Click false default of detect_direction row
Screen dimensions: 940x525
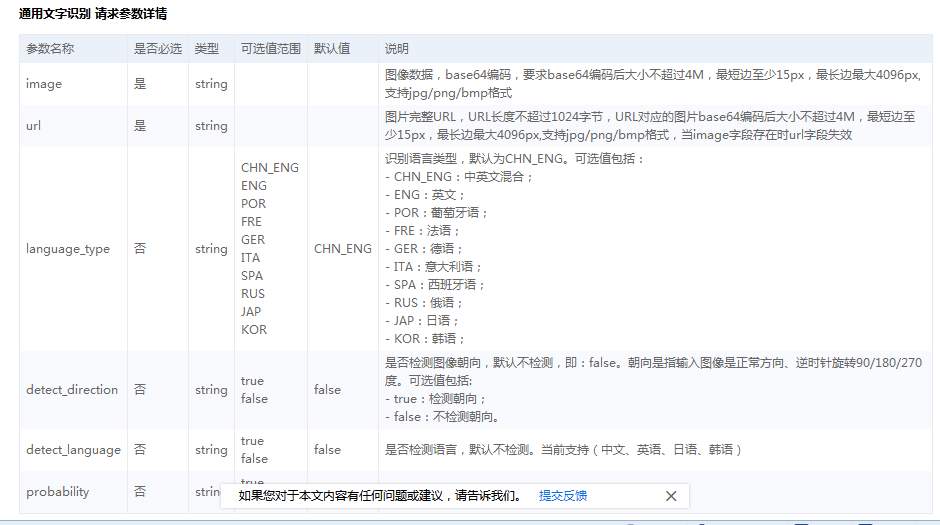click(327, 390)
